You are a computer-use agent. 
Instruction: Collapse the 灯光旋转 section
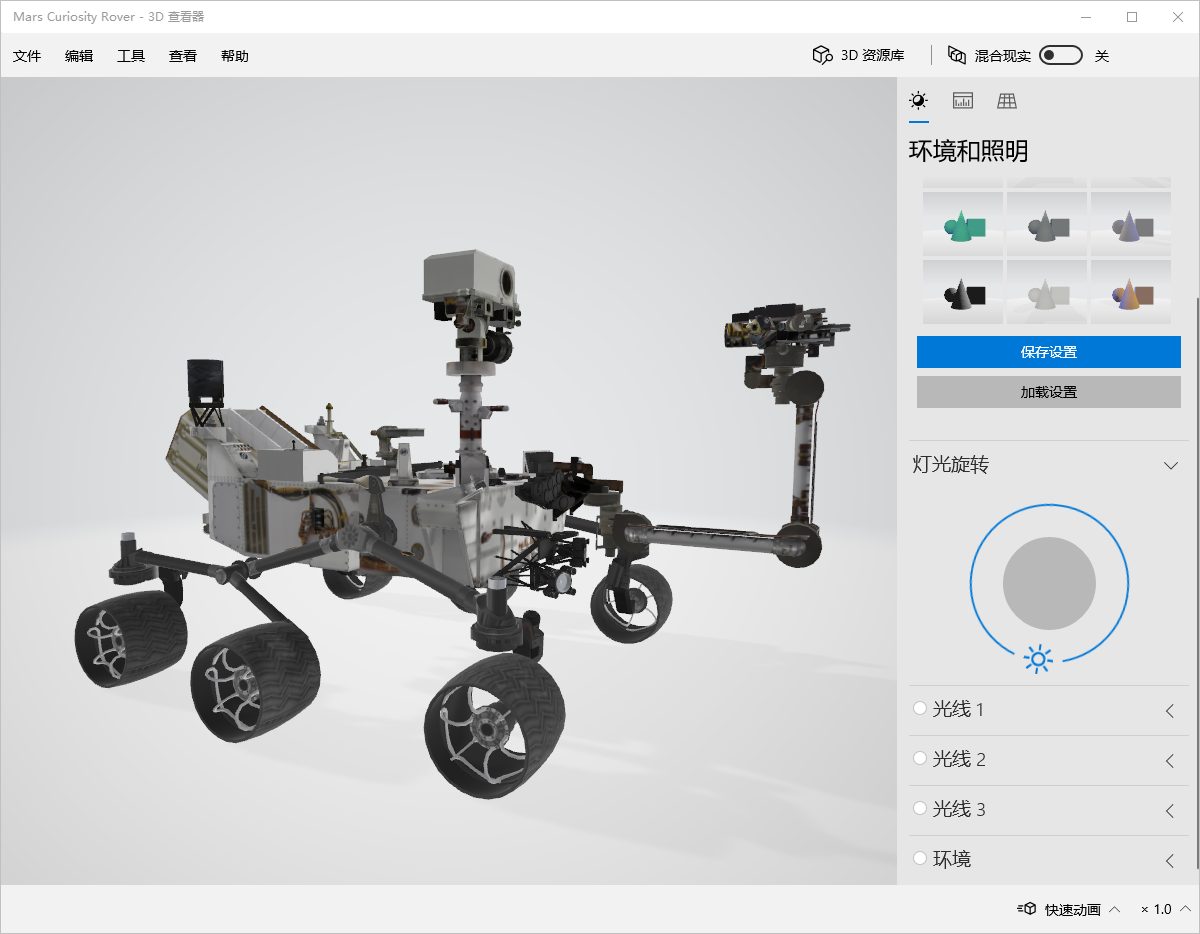[1171, 466]
